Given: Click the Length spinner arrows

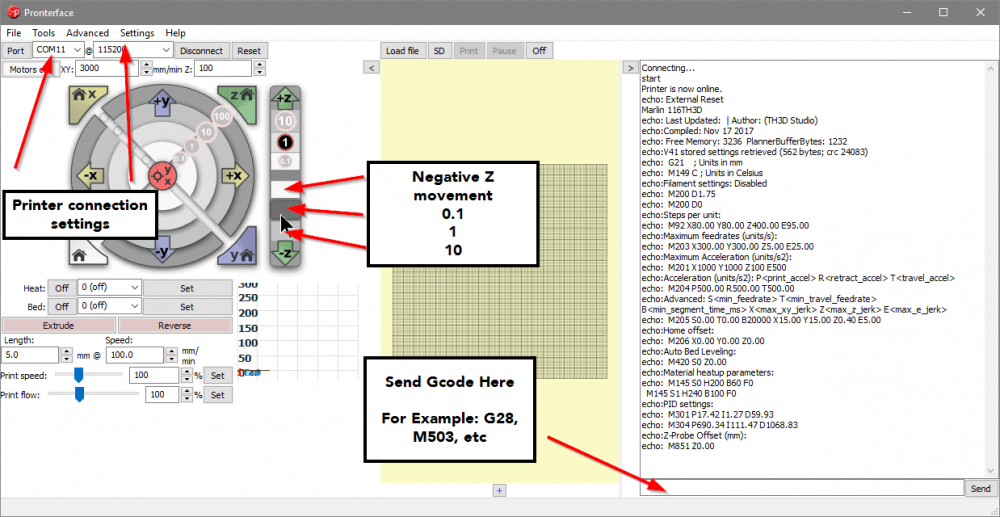Looking at the screenshot, I should coord(68,354).
